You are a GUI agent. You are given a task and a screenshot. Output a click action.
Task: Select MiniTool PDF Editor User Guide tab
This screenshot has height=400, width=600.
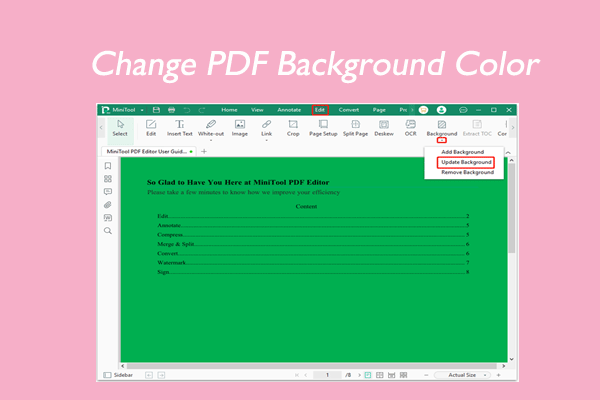pos(149,152)
